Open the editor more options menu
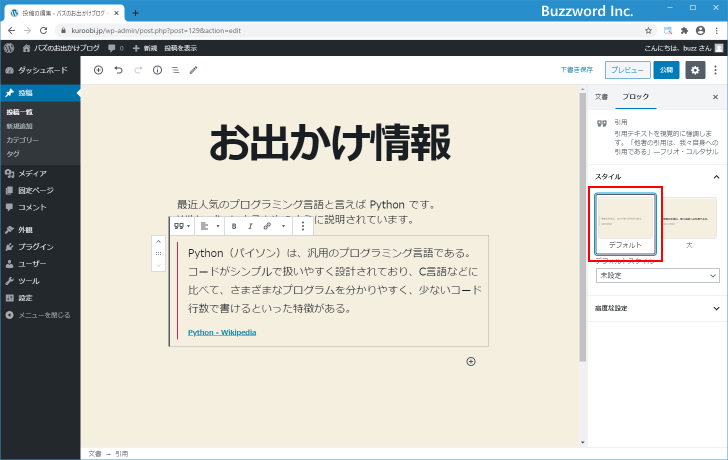728x460 pixels. [x=715, y=70]
